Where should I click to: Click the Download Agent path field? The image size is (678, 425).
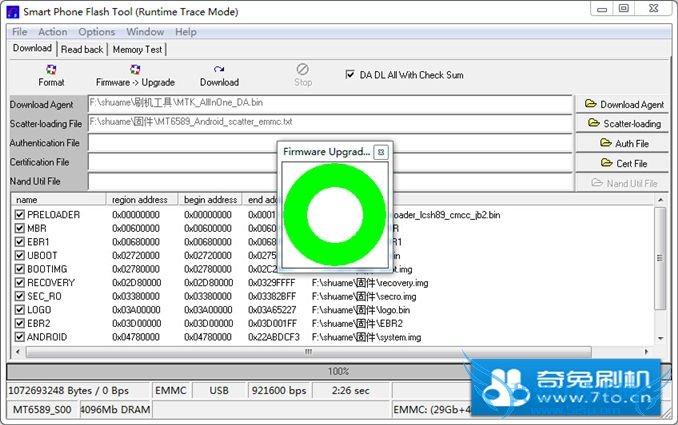(x=330, y=102)
